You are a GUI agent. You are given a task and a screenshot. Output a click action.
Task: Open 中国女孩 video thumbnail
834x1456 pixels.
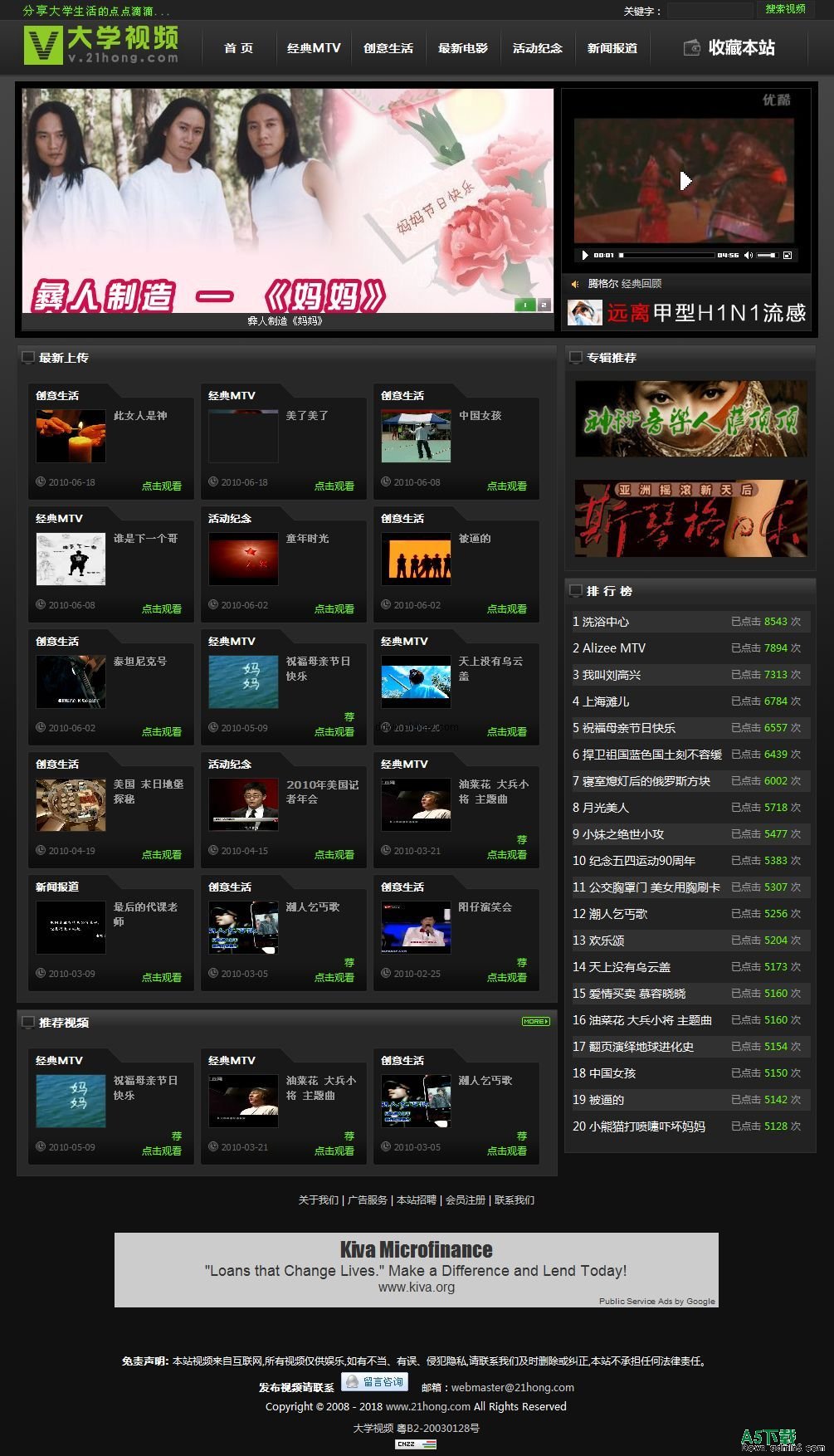click(x=416, y=436)
